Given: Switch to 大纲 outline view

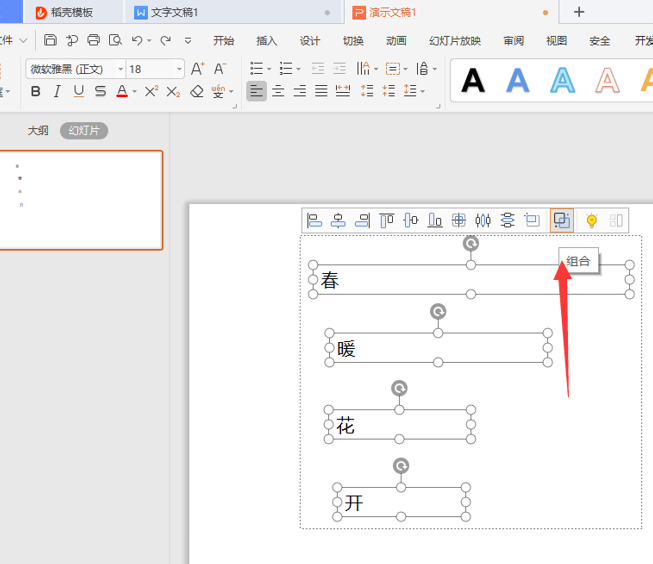Looking at the screenshot, I should (x=38, y=131).
